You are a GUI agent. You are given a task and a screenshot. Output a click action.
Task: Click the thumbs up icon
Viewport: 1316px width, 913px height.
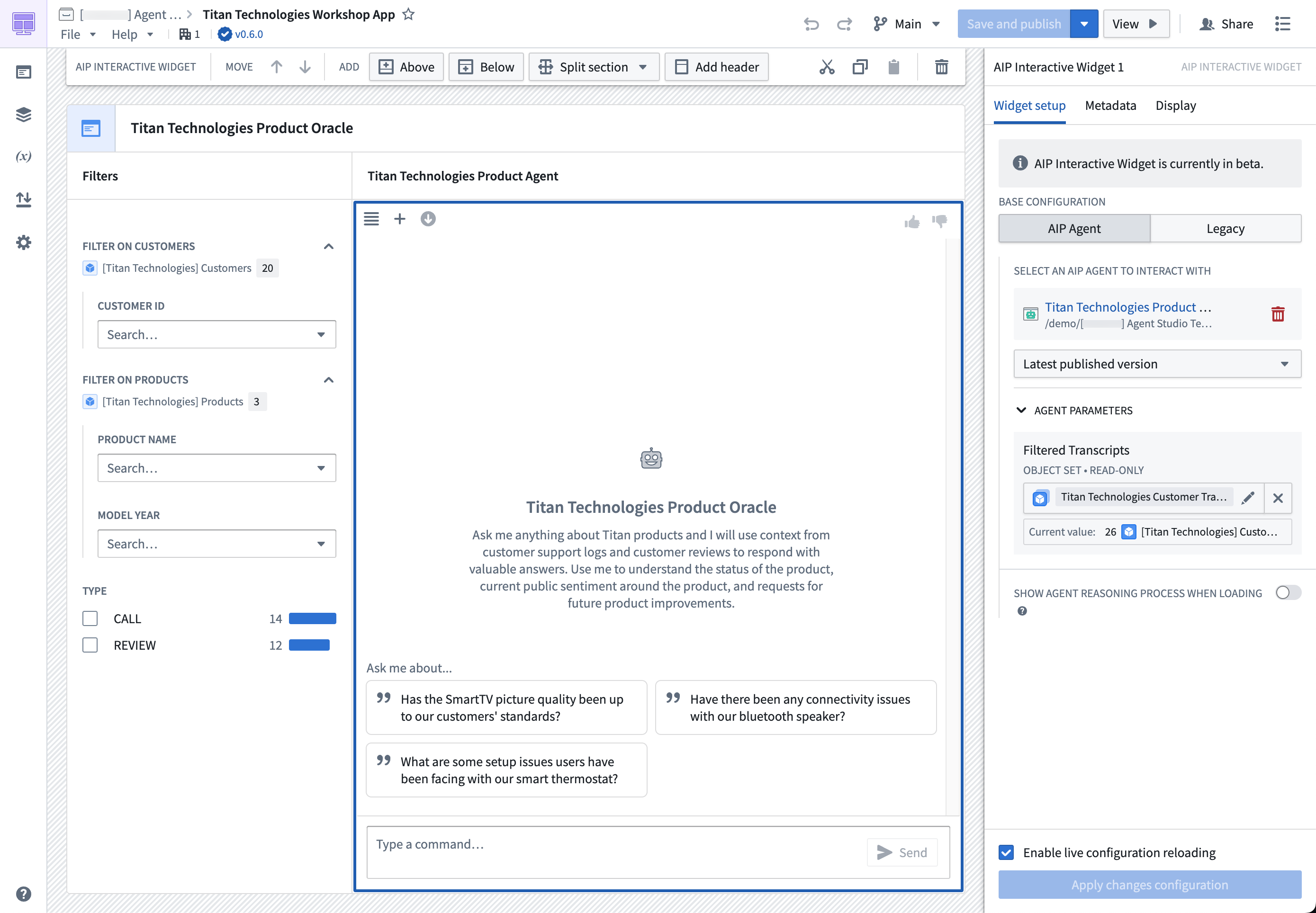(x=912, y=222)
